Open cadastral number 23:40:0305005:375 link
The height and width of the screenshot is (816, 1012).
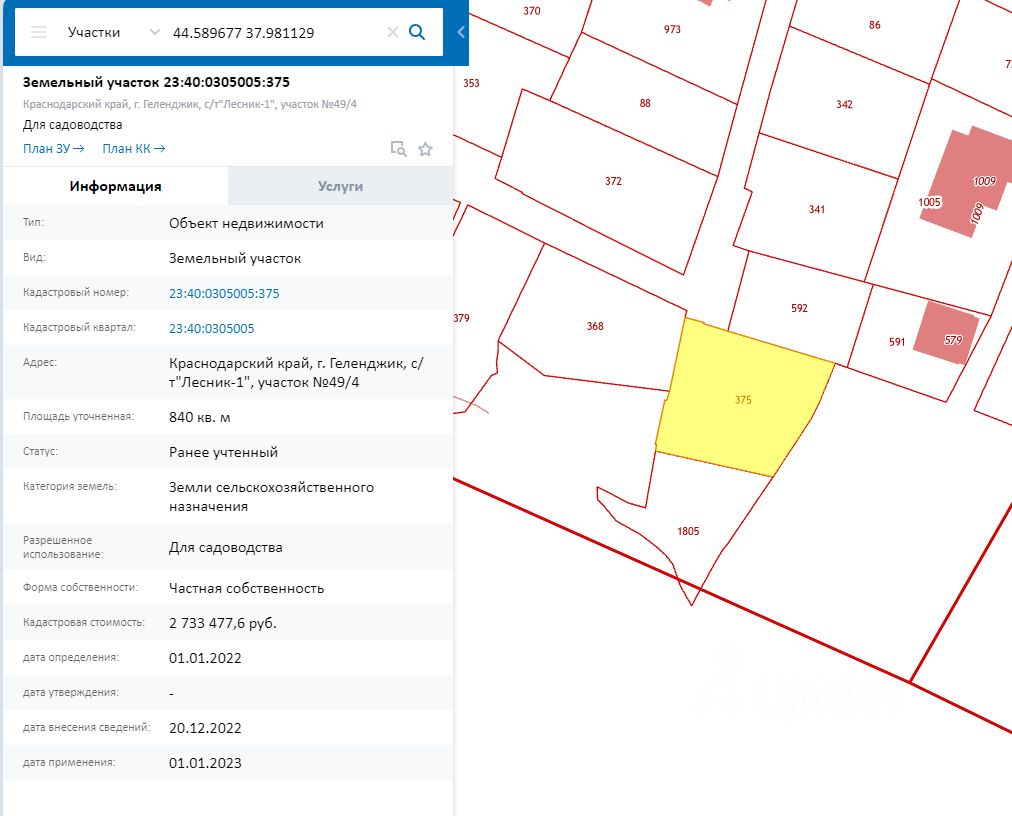tap(224, 293)
